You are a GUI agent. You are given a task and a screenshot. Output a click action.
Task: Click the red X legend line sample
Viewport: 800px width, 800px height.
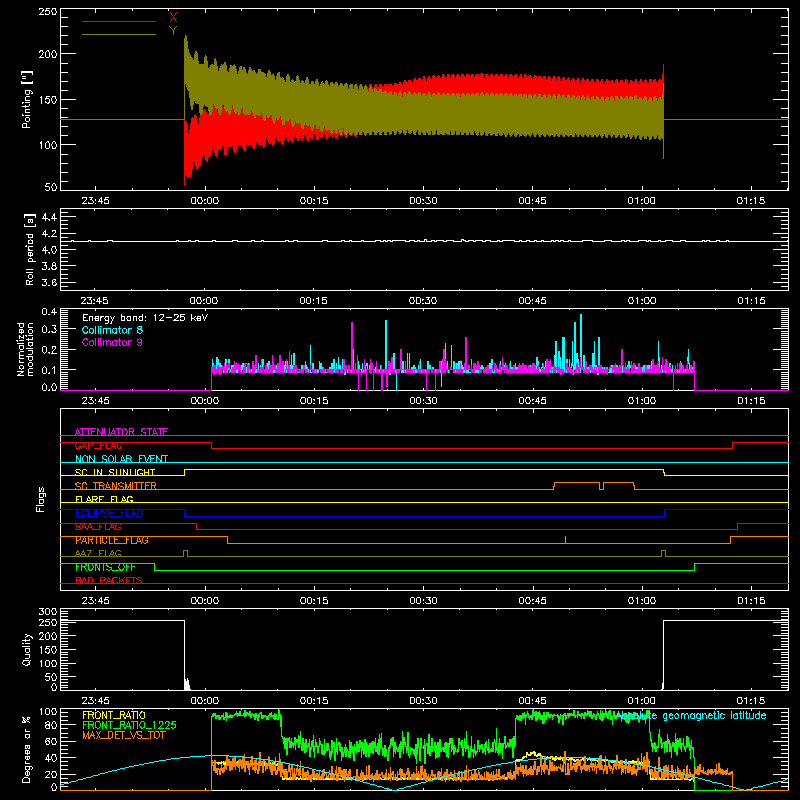pyautogui.click(x=119, y=21)
